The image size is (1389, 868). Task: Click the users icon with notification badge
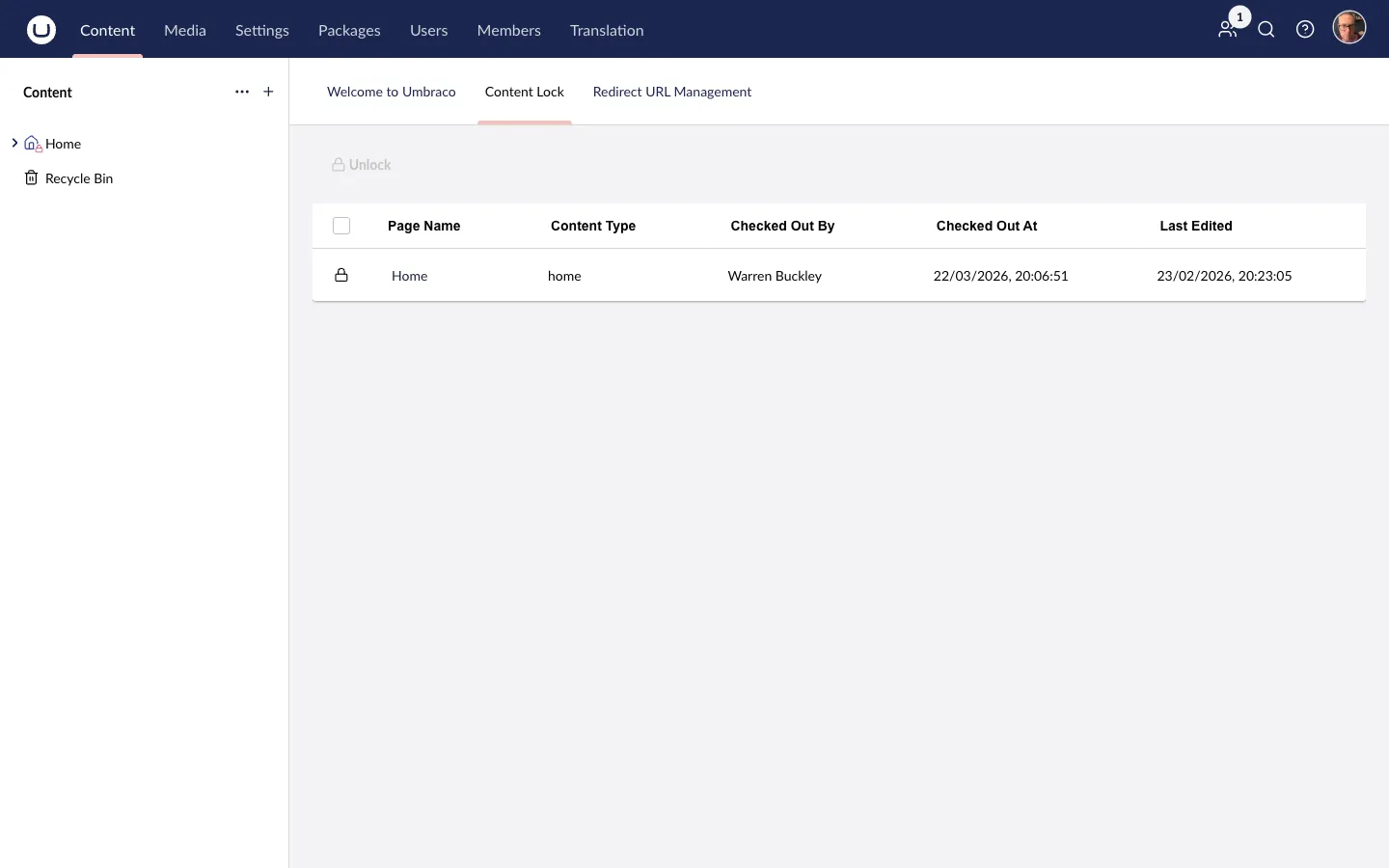(x=1226, y=29)
